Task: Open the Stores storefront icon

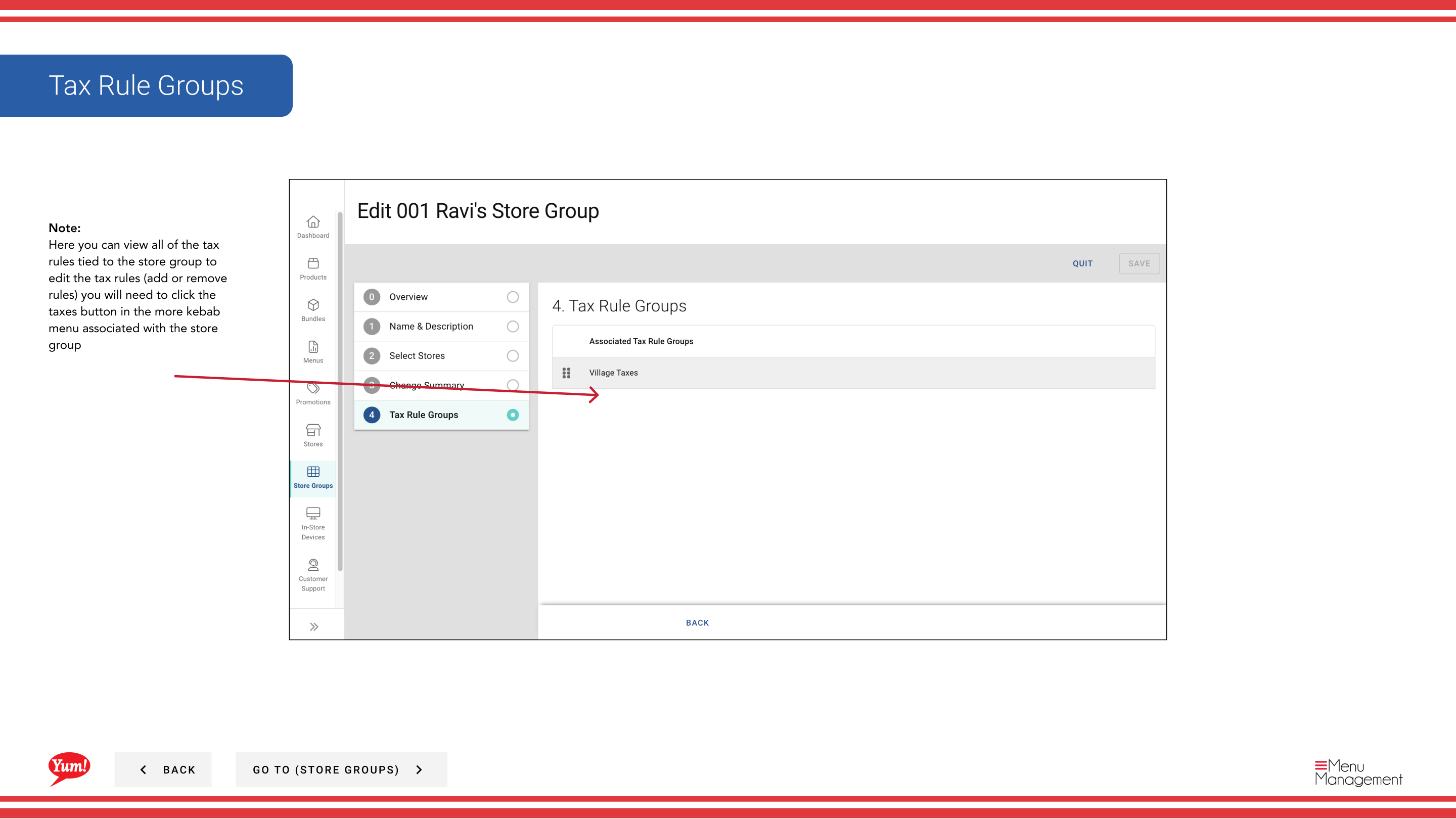Action: (313, 430)
